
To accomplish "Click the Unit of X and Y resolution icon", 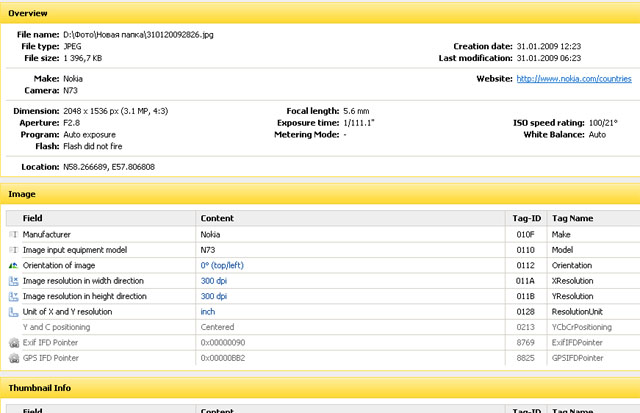I will coord(13,312).
